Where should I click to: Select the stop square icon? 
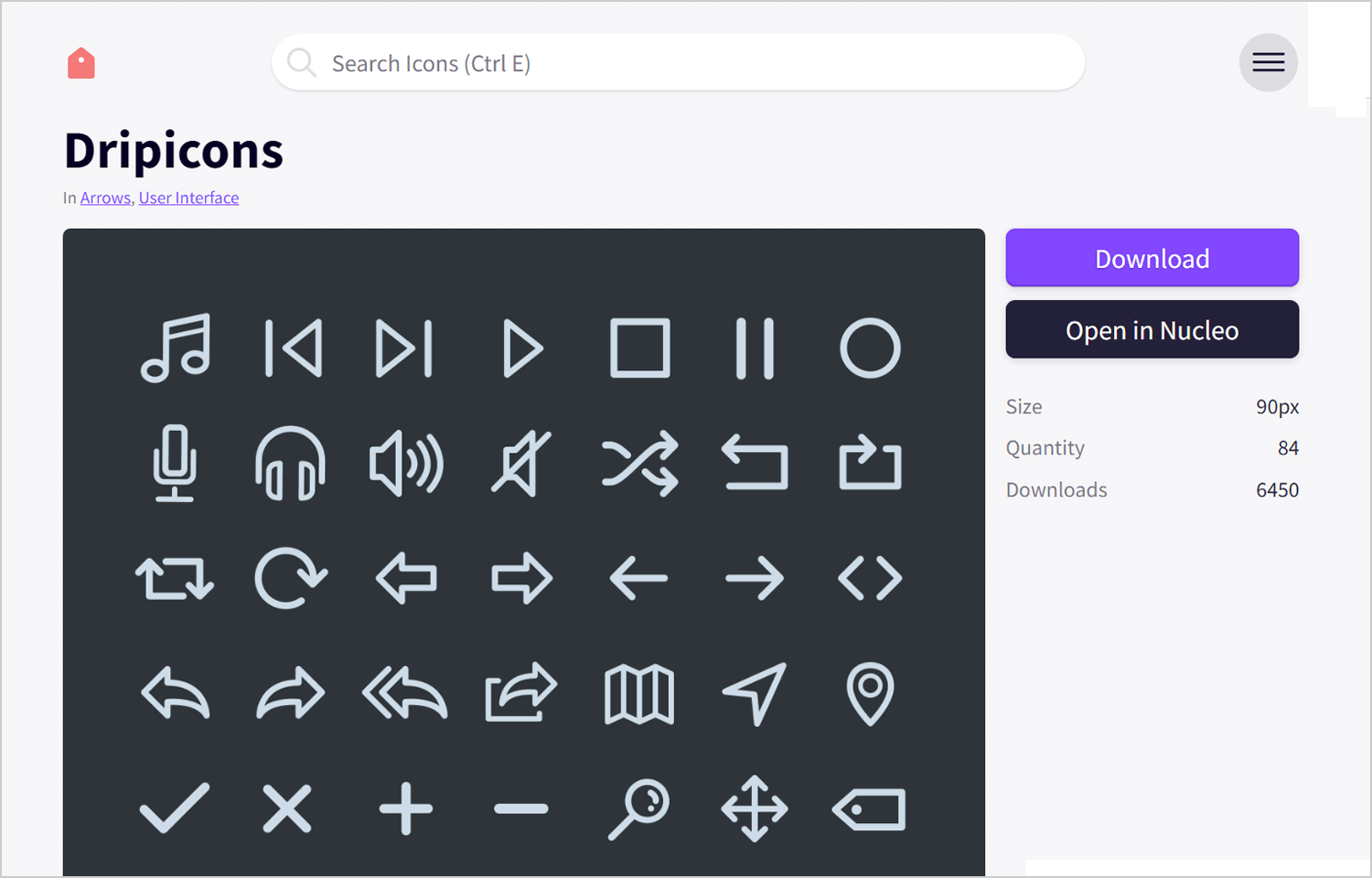click(x=639, y=348)
